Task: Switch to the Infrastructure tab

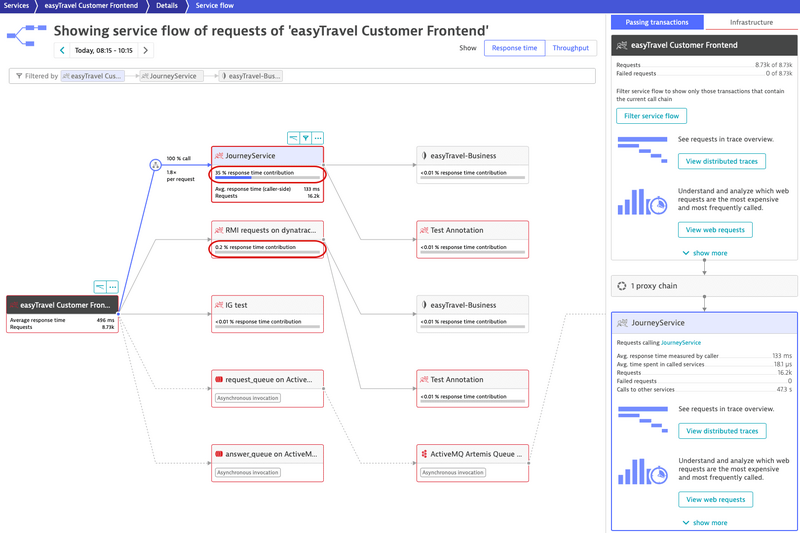Action: pyautogui.click(x=750, y=22)
